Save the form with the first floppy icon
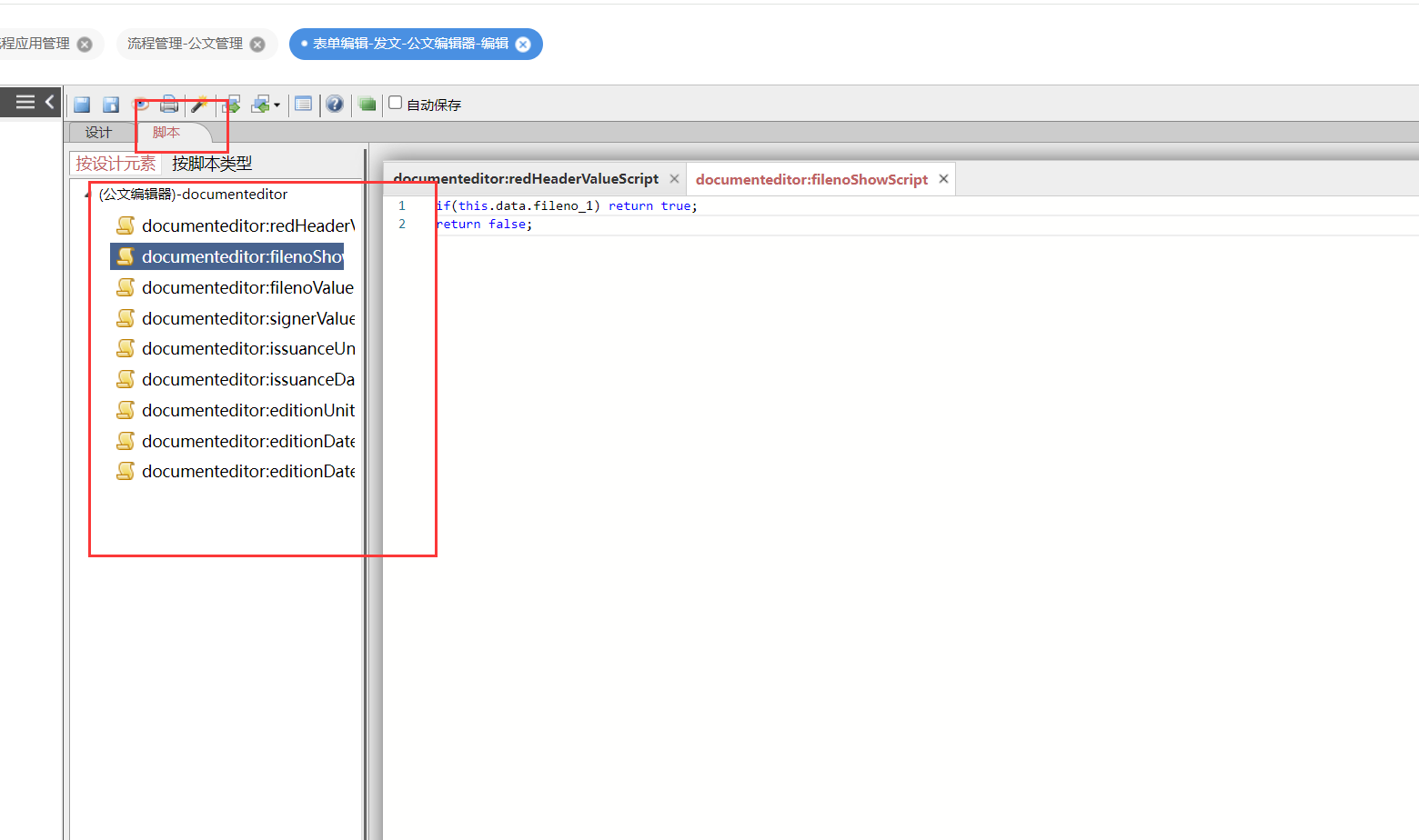This screenshot has width=1419, height=840. (82, 105)
